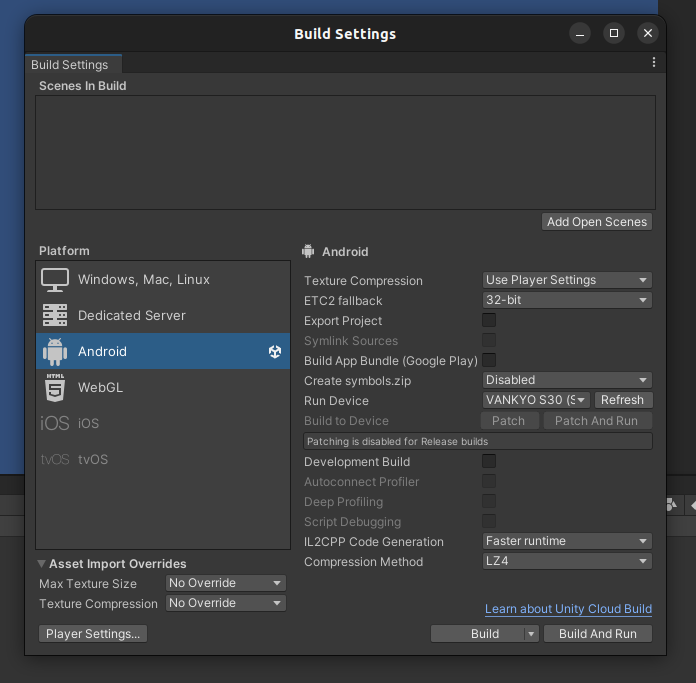The width and height of the screenshot is (696, 683).
Task: Click the Scenes In Build heading
Action: pyautogui.click(x=83, y=86)
